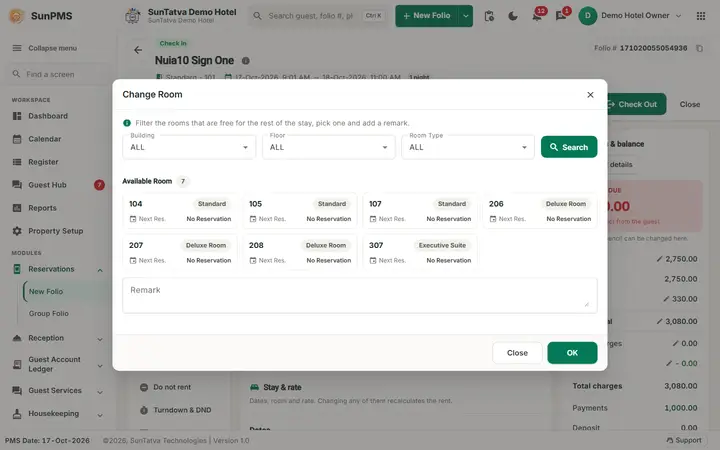720x450 pixels.
Task: Click the Dashboard sidebar icon
Action: tap(17, 116)
